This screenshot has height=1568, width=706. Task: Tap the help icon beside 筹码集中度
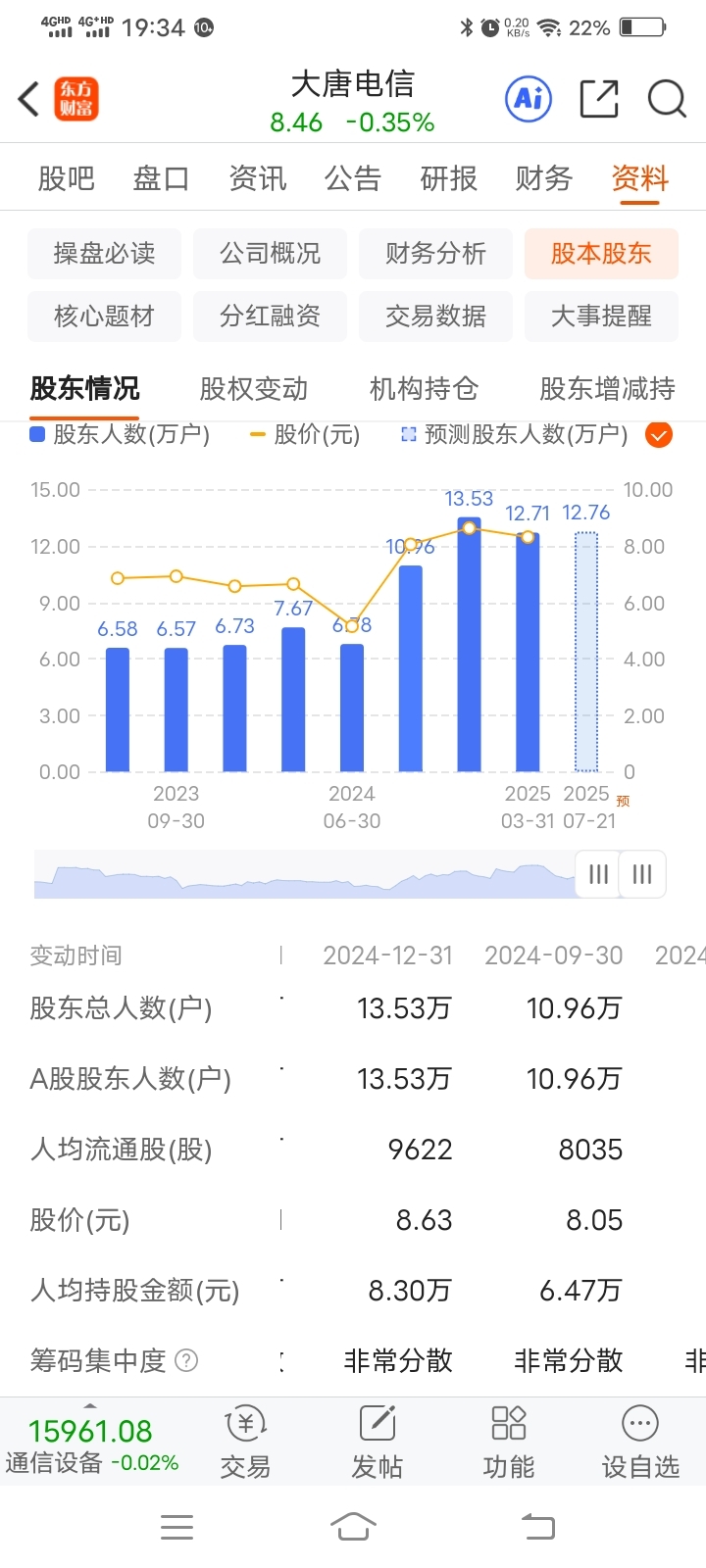186,1360
